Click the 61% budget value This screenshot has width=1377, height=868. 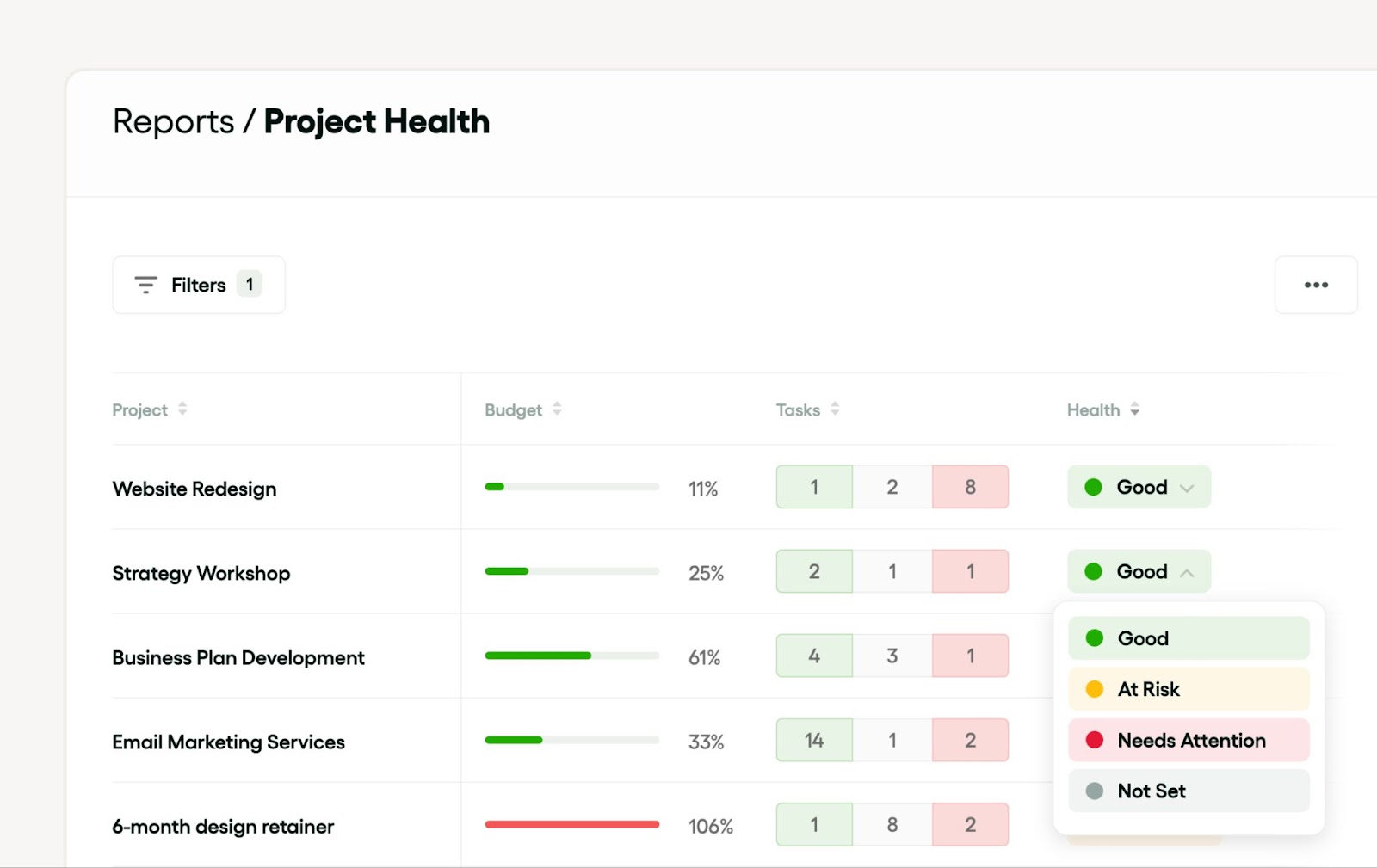click(705, 657)
